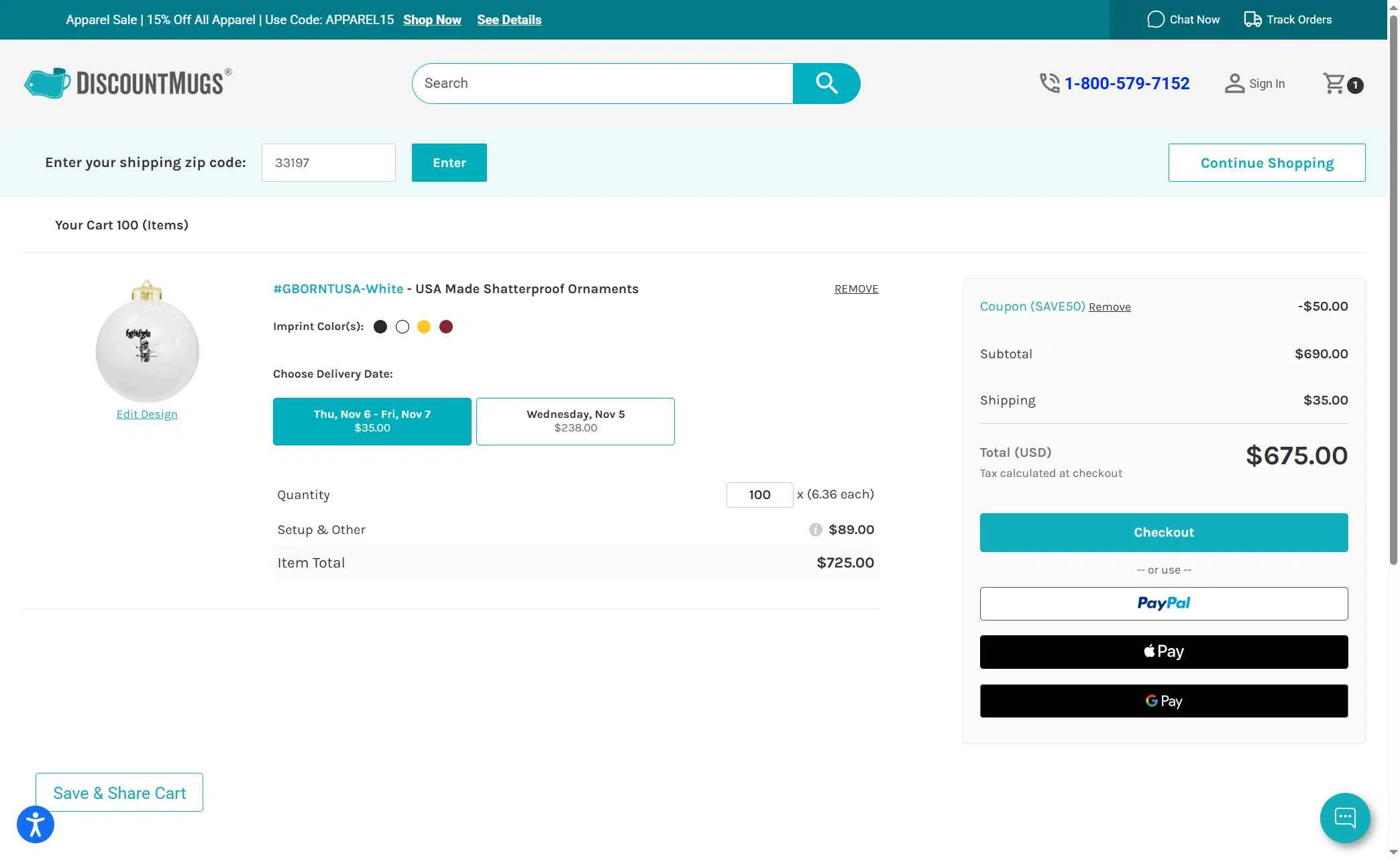Click the Sign In person icon
The height and width of the screenshot is (860, 1400).
click(1234, 83)
